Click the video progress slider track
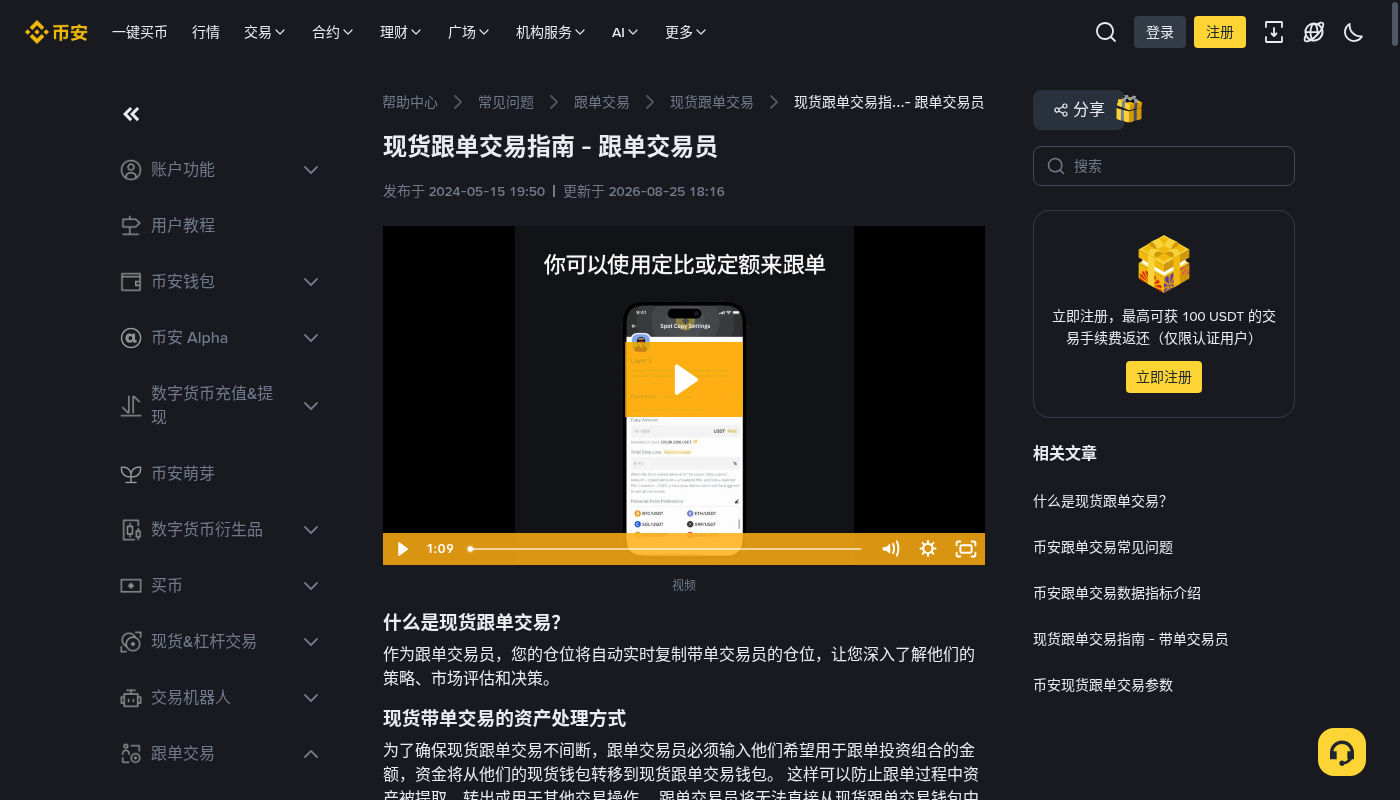The image size is (1400, 800). pos(665,548)
